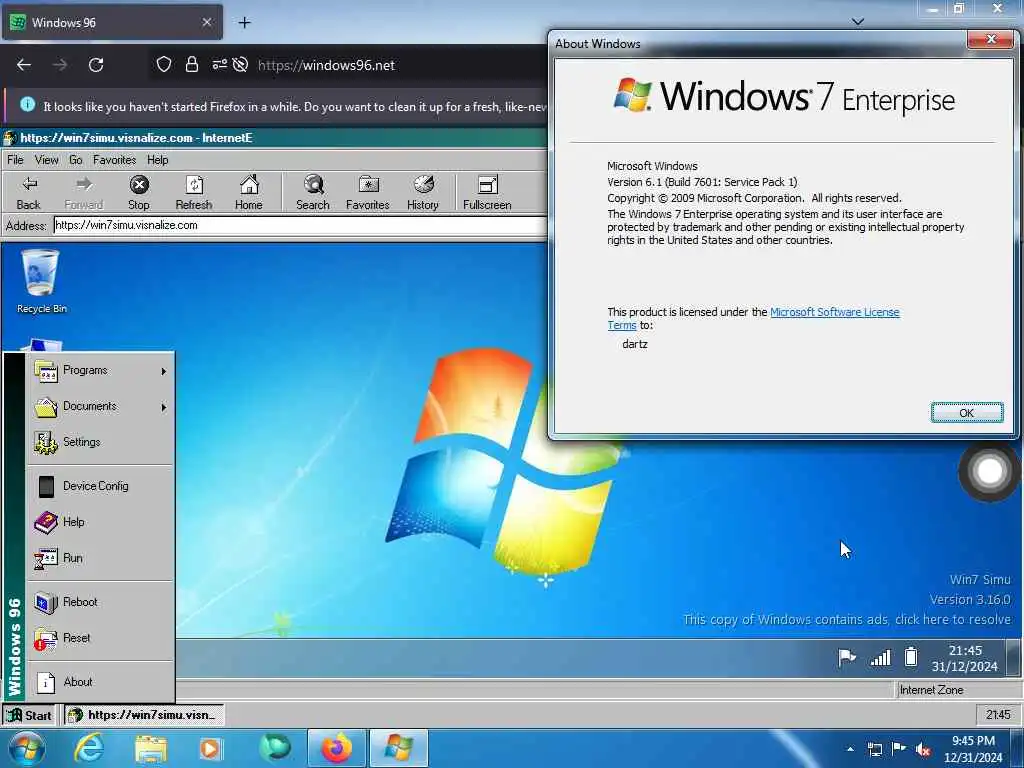Go to Home in InternetE toolbar

tap(249, 193)
